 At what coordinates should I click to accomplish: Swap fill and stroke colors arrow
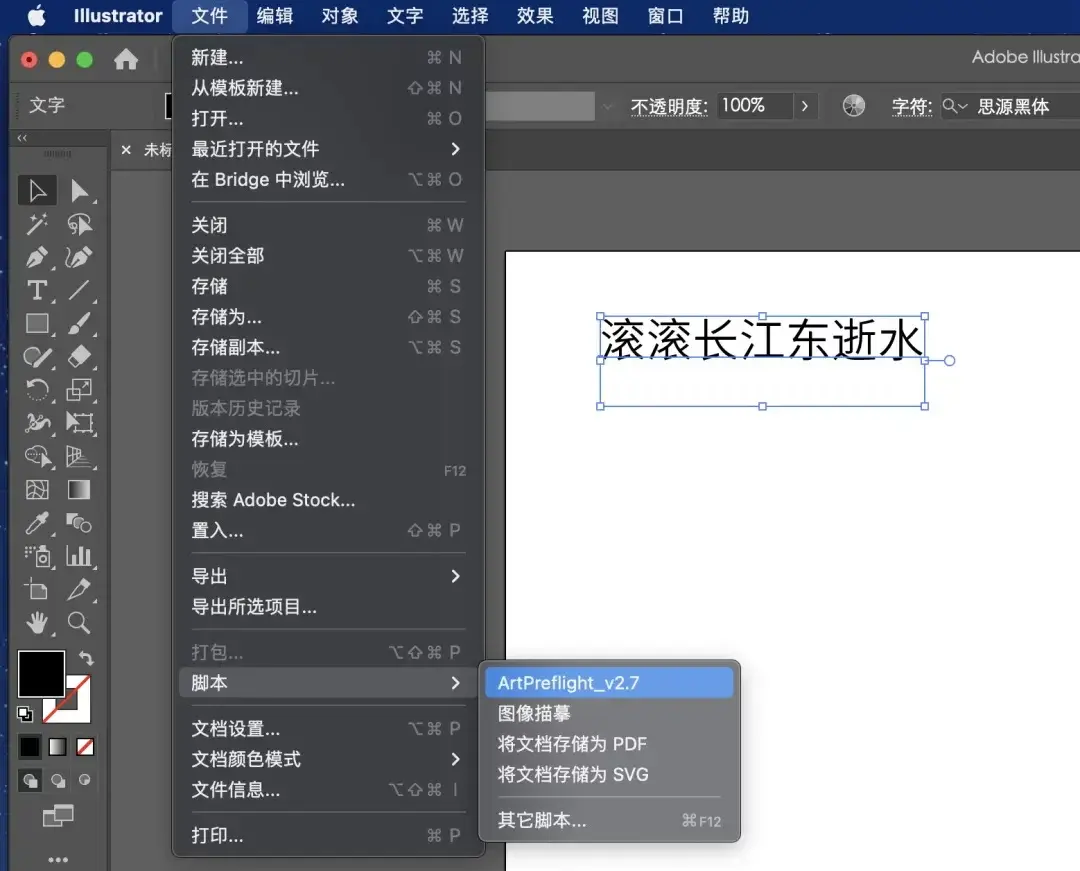pos(86,658)
